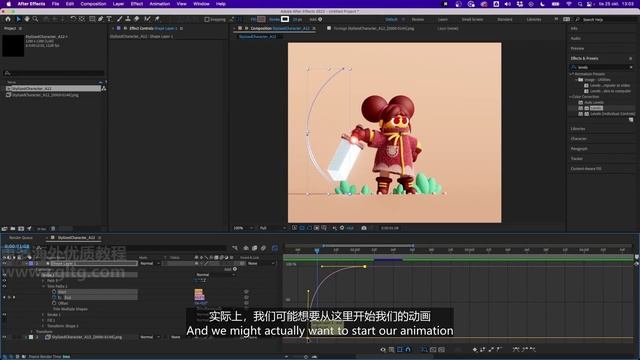The width and height of the screenshot is (640, 360).
Task: Open the Libraries workspace
Action: pyautogui.click(x=534, y=19)
